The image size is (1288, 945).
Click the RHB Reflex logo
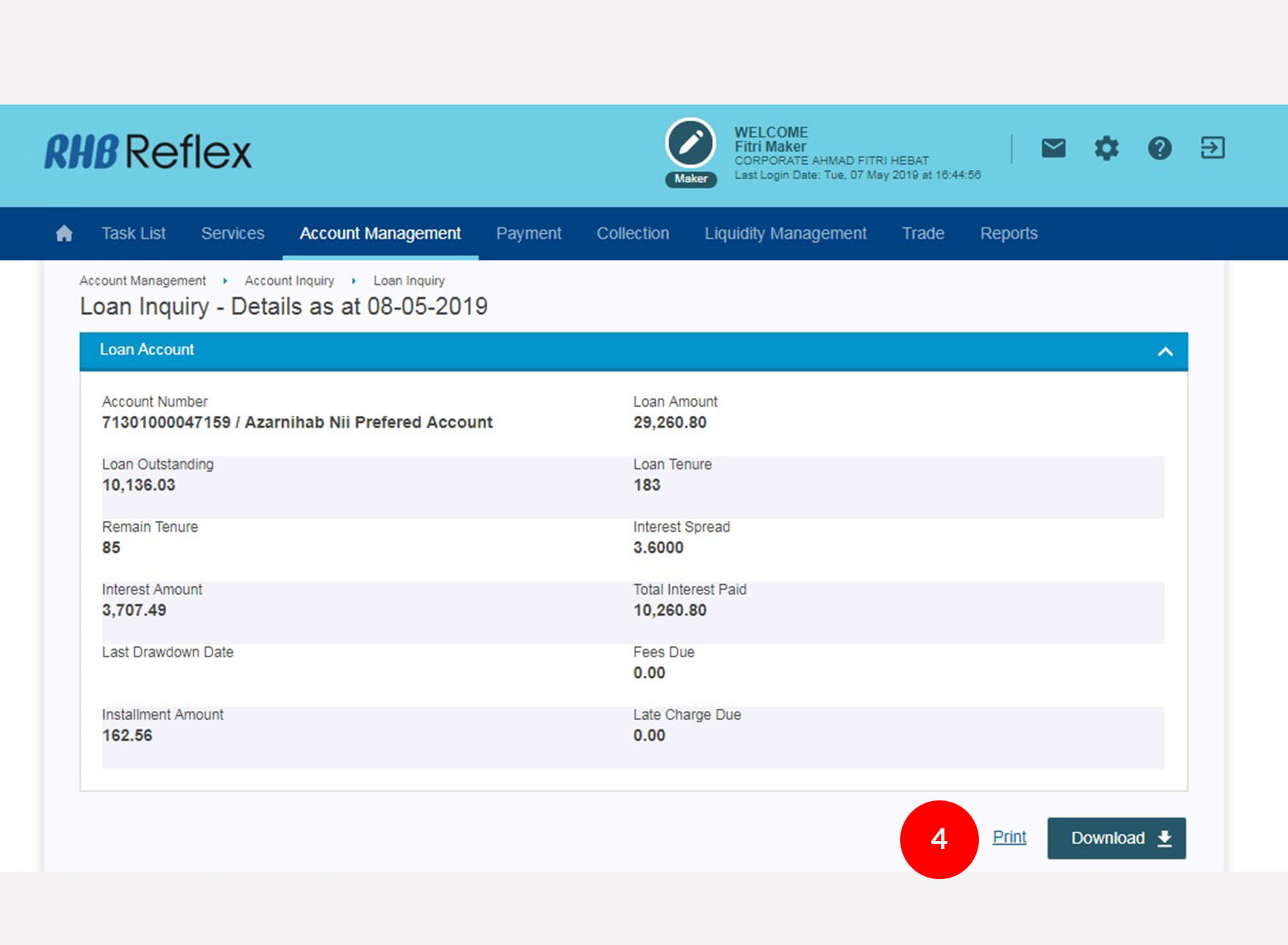tap(148, 151)
